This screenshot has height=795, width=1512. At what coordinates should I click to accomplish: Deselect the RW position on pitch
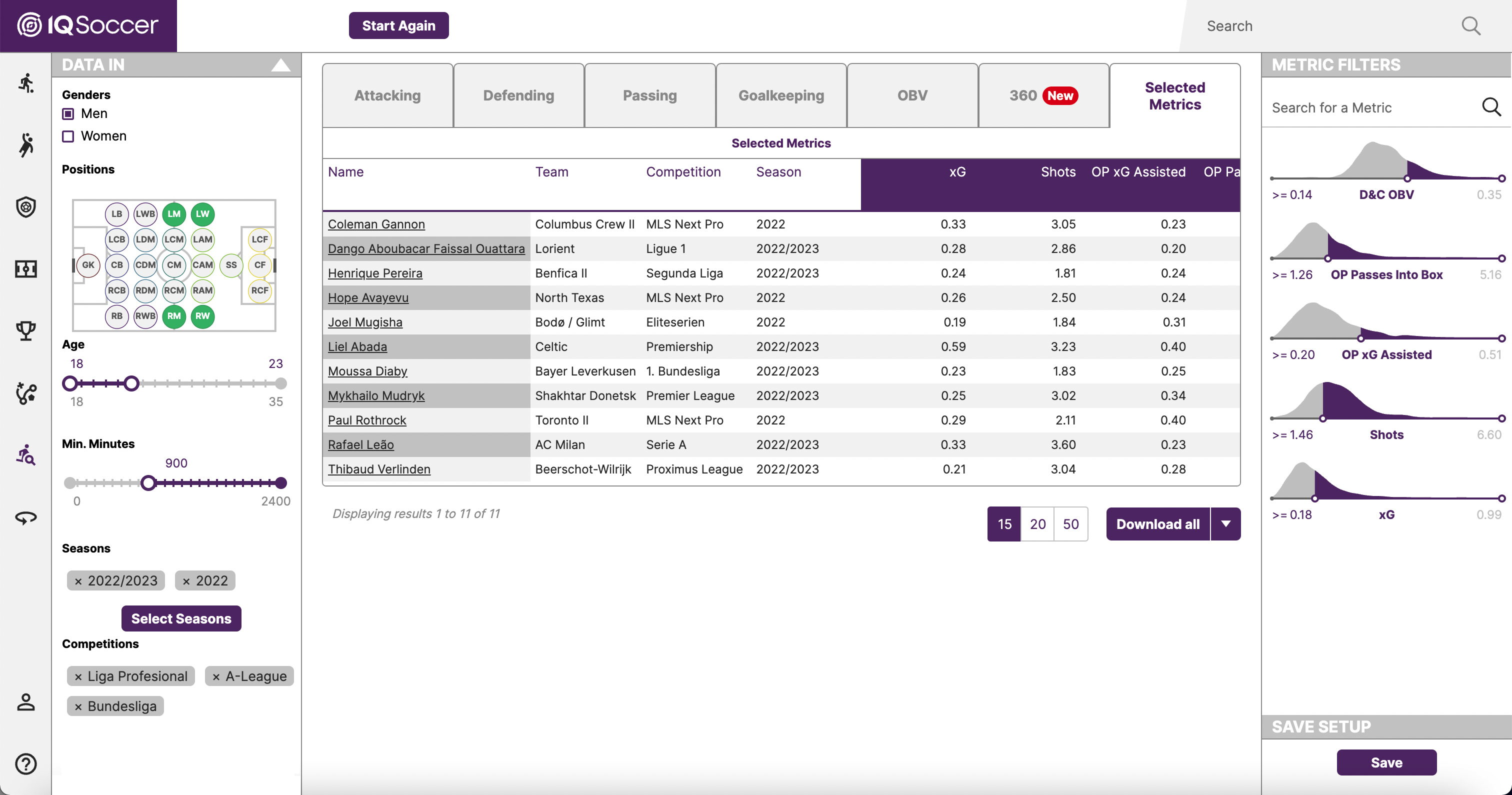202,316
